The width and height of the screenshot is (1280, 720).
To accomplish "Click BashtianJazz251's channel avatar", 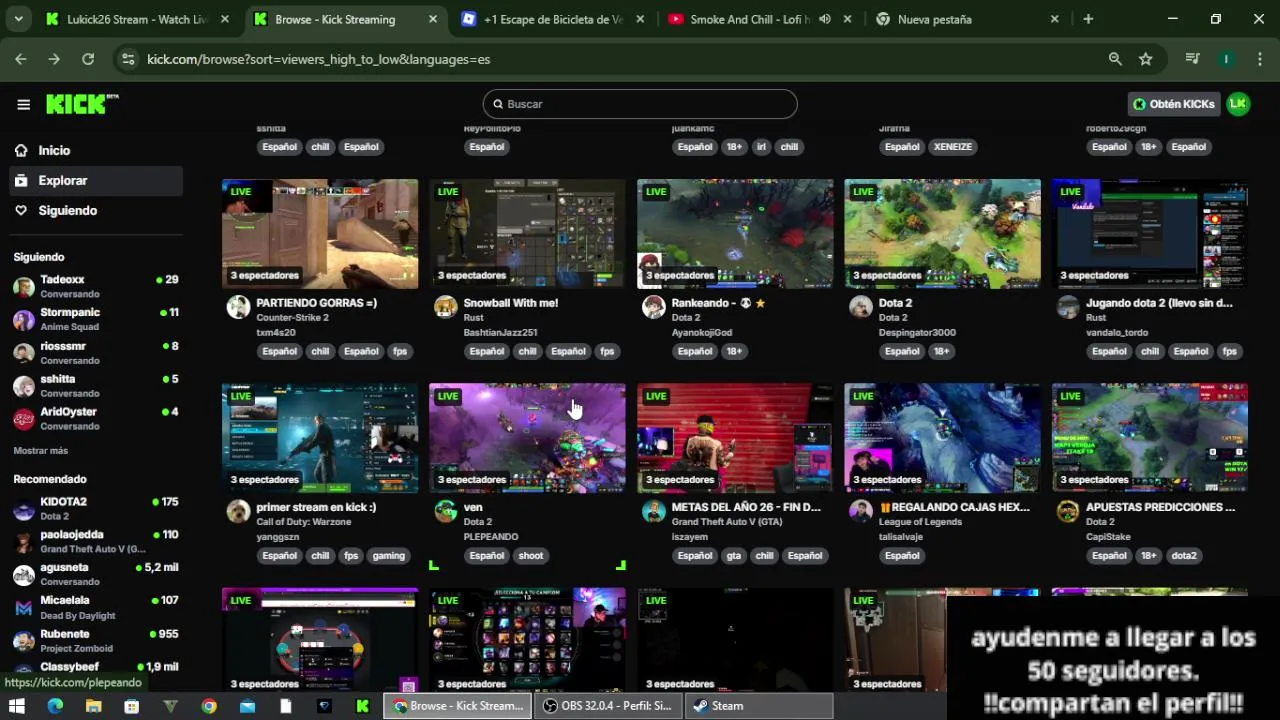I will (446, 307).
